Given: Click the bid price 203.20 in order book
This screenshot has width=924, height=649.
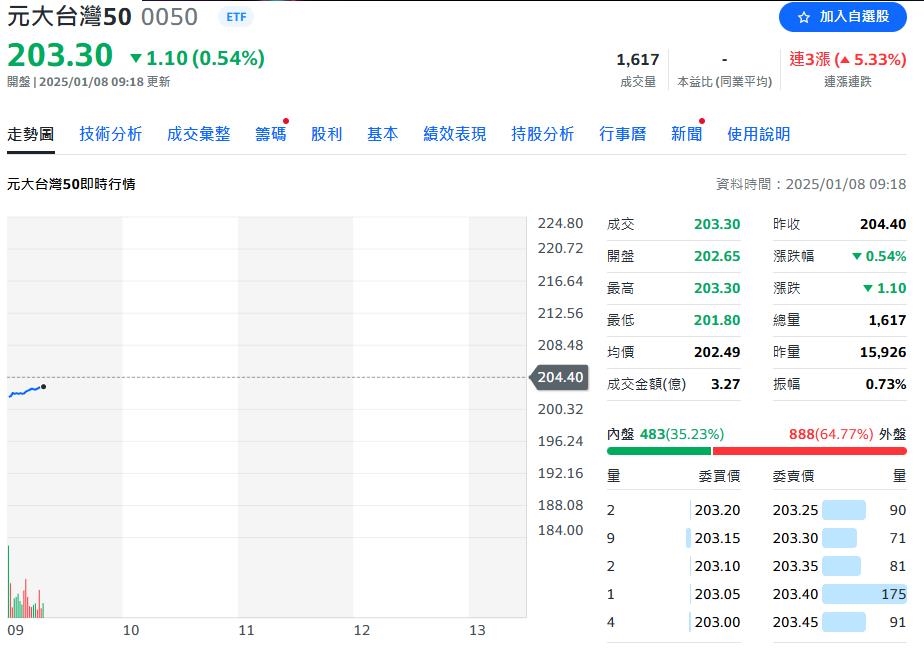Looking at the screenshot, I should tap(719, 510).
